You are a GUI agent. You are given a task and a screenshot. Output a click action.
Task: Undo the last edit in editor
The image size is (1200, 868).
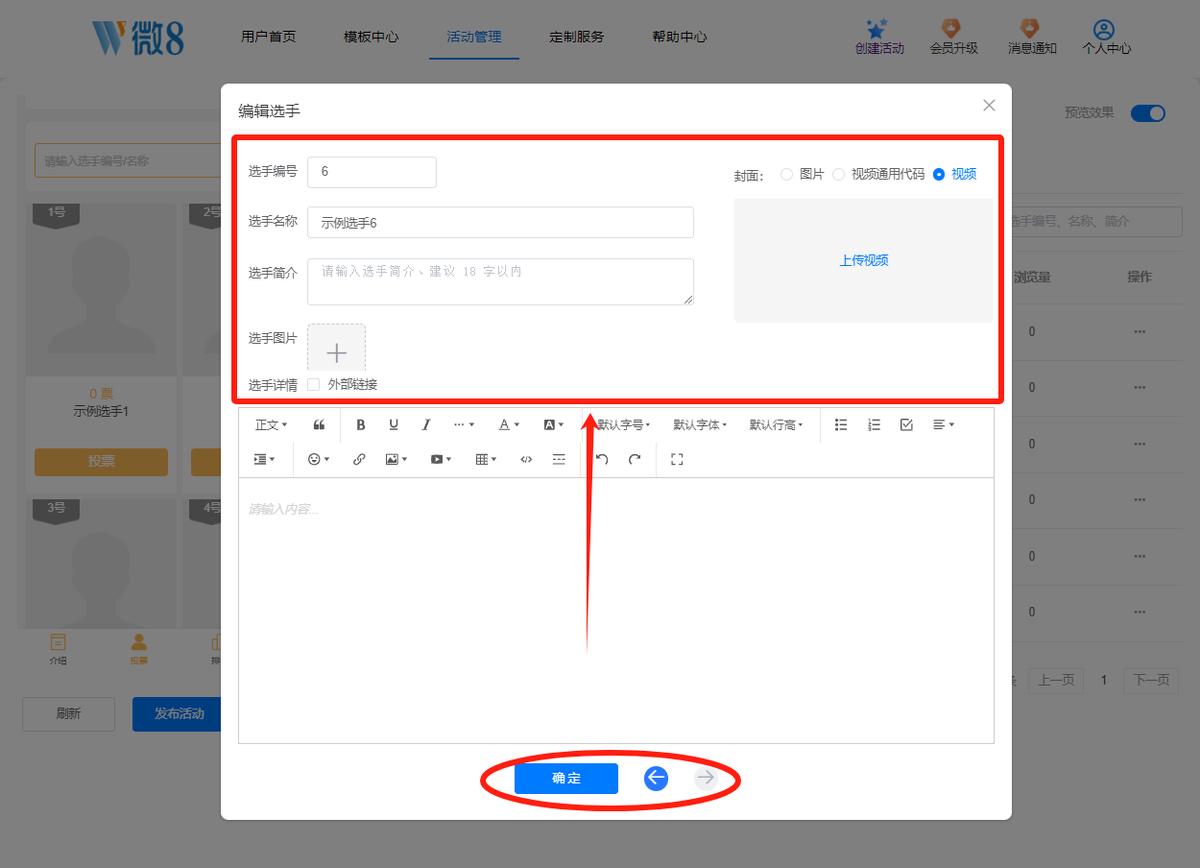(602, 459)
